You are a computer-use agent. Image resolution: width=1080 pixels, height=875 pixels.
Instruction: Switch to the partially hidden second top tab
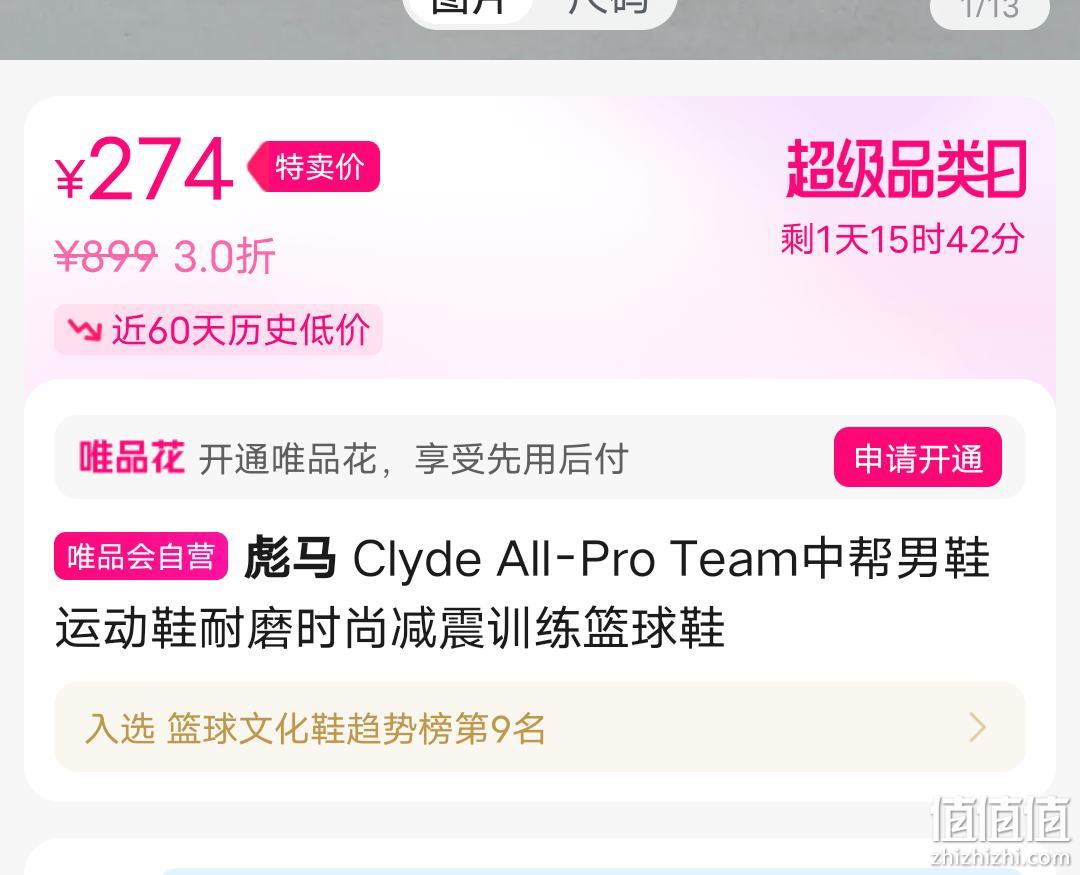(x=608, y=7)
